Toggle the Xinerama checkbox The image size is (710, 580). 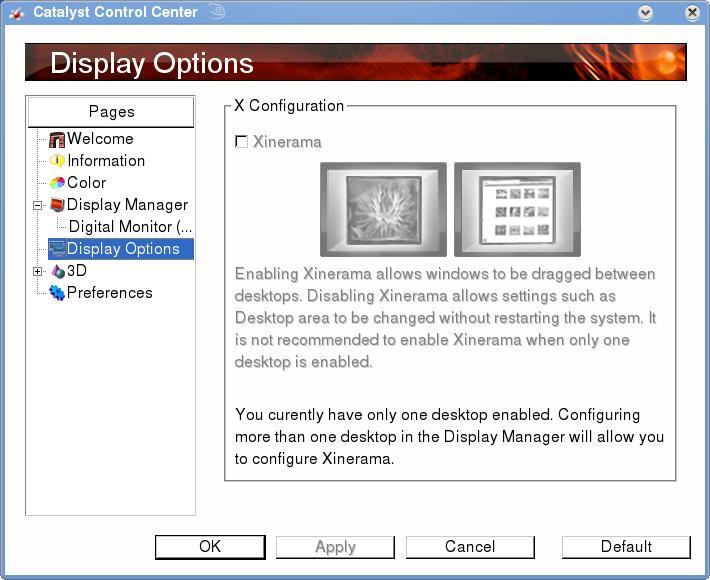pyautogui.click(x=241, y=142)
